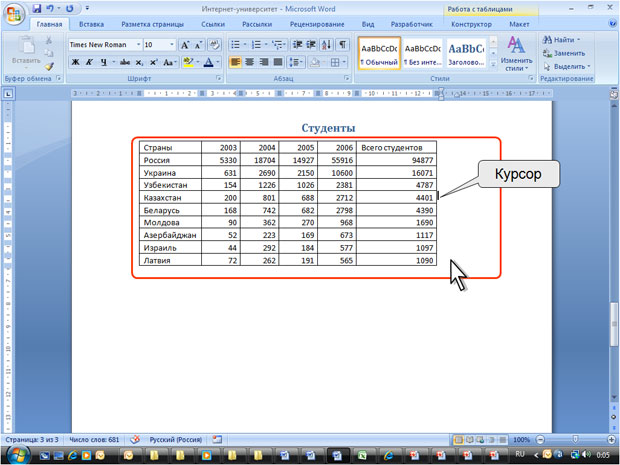Click the Format Painter brush
620x465 pixels.
[49, 67]
